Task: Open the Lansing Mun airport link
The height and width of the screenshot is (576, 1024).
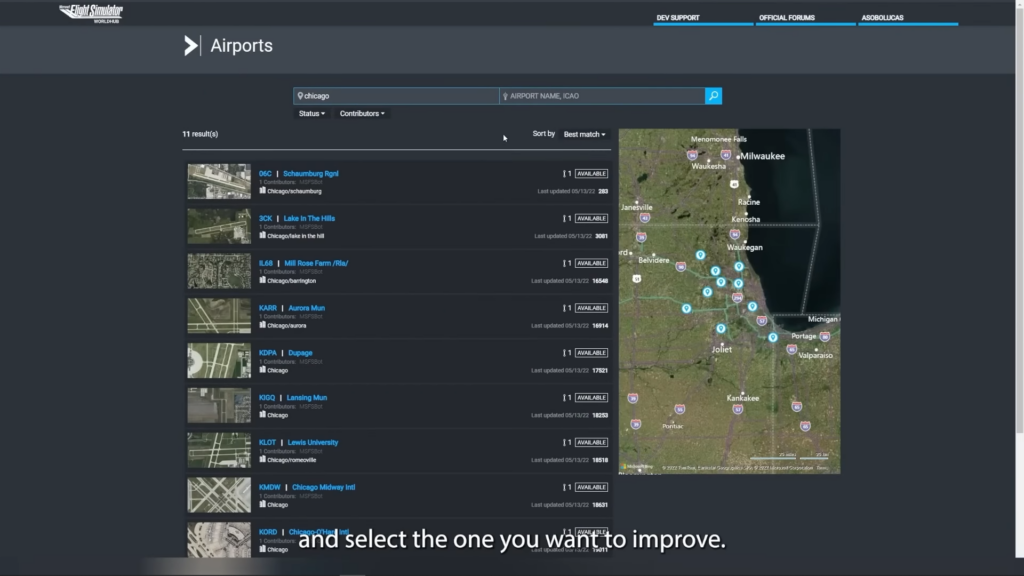Action: pos(307,397)
